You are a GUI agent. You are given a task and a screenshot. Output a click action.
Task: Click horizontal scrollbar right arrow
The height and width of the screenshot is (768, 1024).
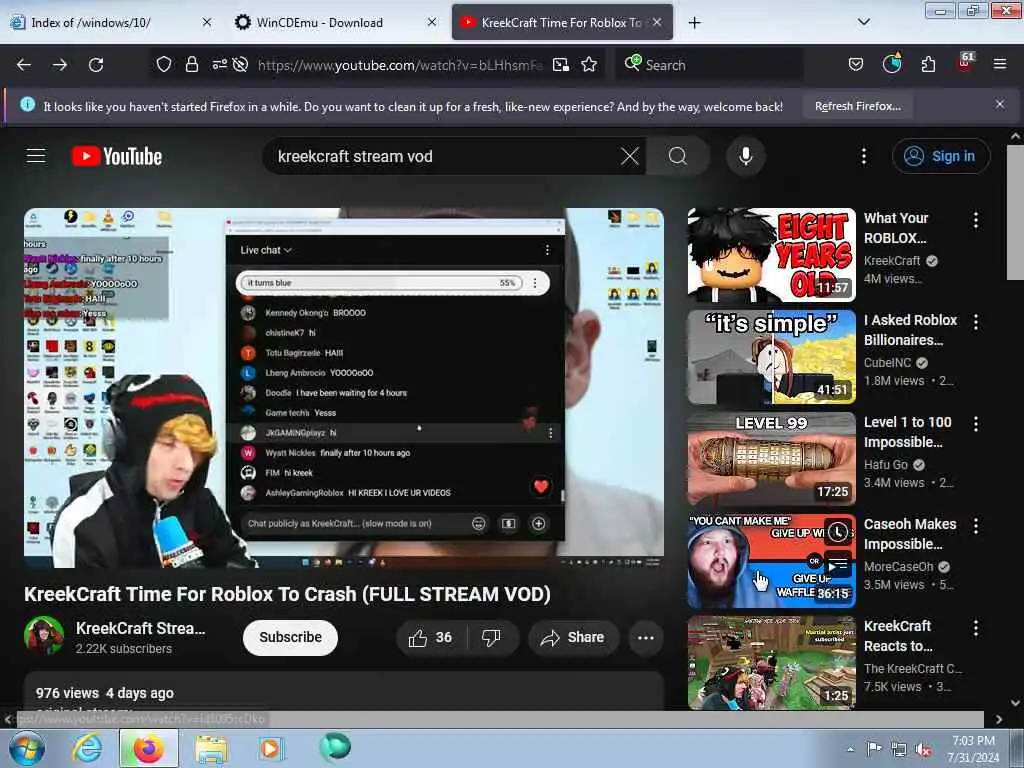click(999, 719)
